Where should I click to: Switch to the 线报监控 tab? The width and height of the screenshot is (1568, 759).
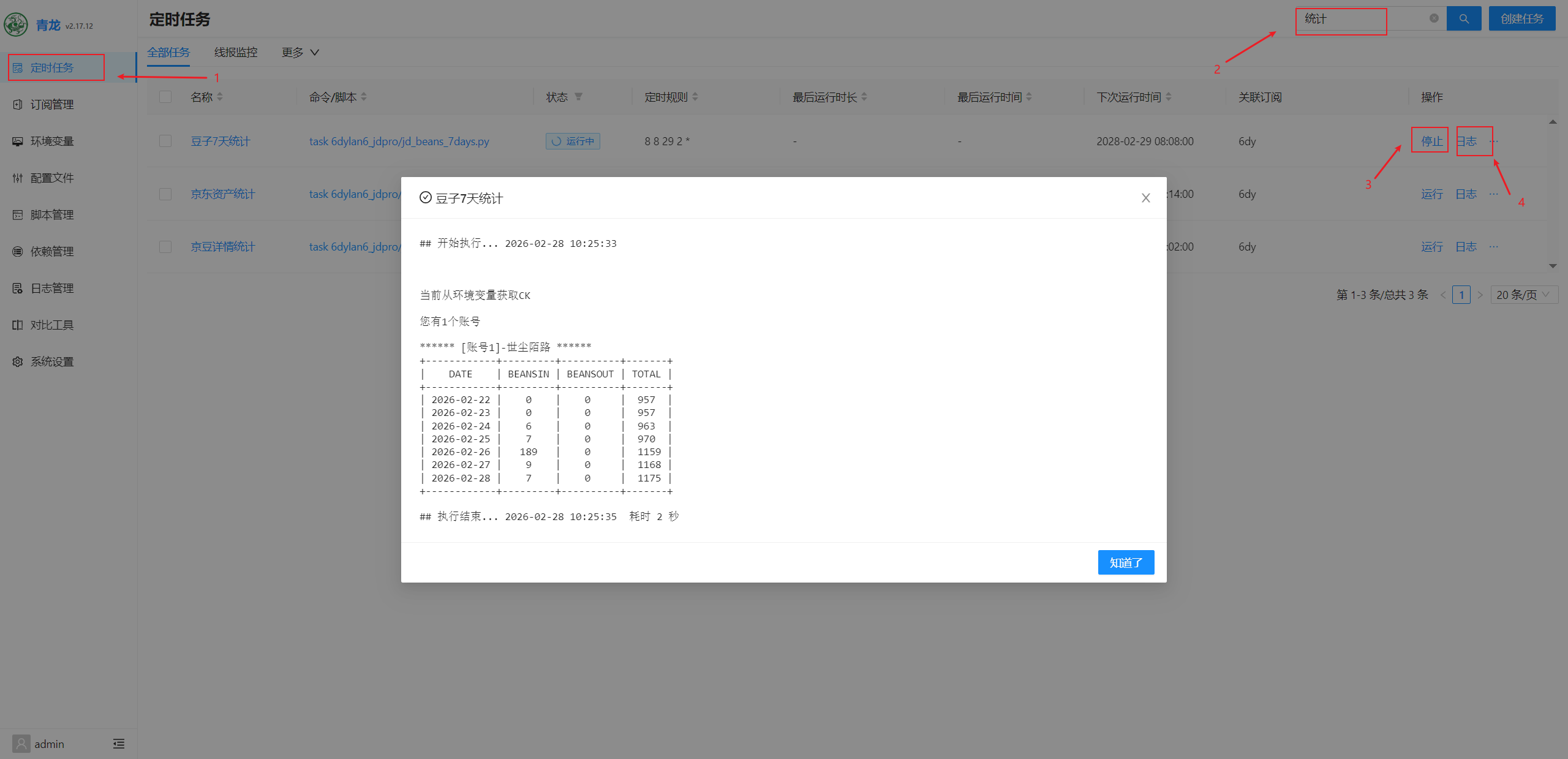coord(235,52)
